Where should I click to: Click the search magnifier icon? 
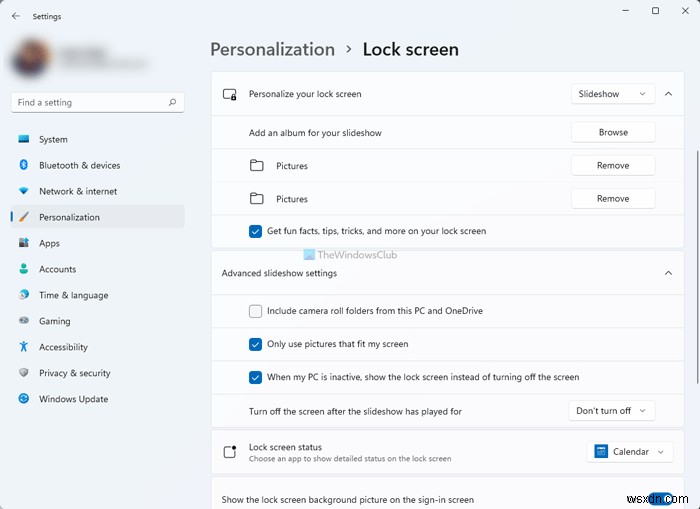pos(172,102)
